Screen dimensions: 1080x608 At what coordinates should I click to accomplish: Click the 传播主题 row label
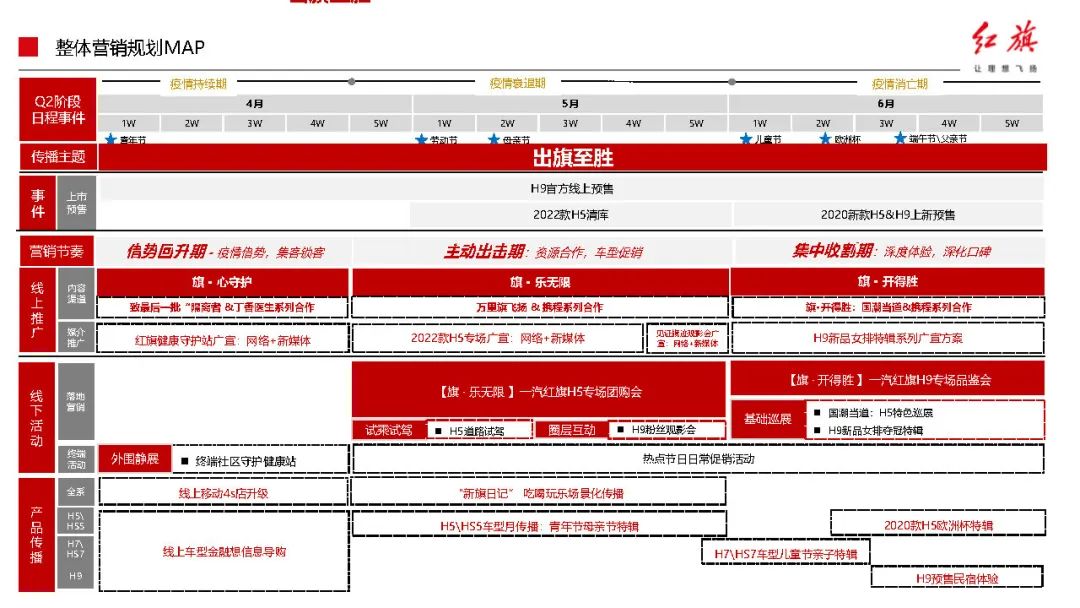58,157
